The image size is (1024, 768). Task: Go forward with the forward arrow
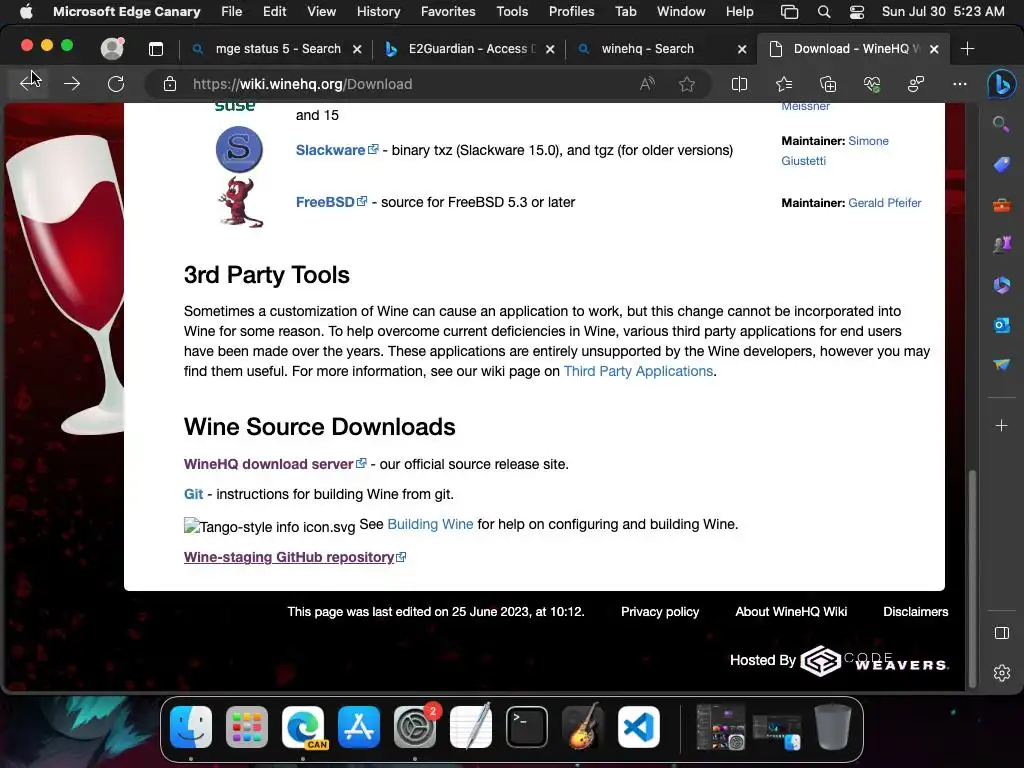click(x=72, y=84)
